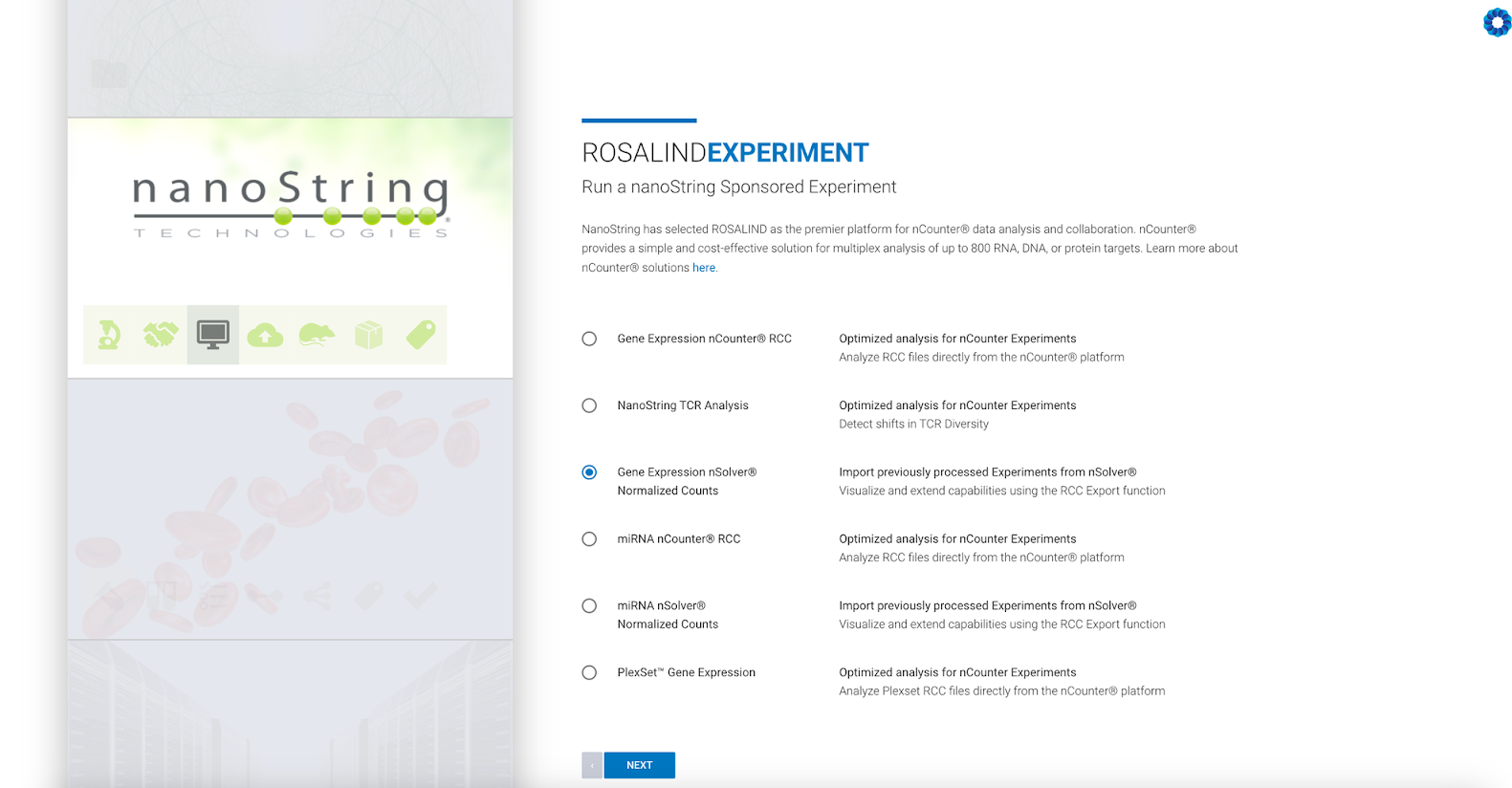This screenshot has width=1512, height=788.
Task: Open the 'here' nCounter solutions link
Action: click(704, 268)
